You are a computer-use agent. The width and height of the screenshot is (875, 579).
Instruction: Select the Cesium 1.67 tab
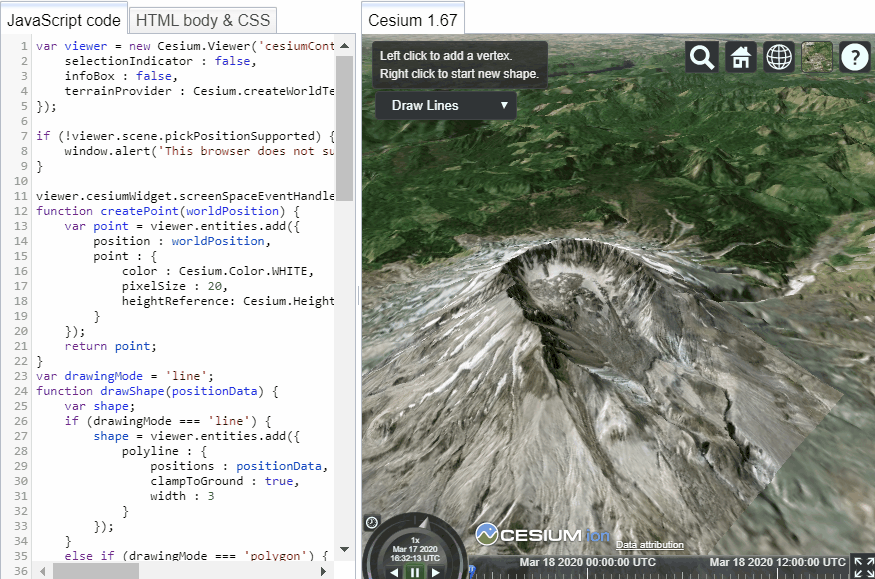[412, 21]
